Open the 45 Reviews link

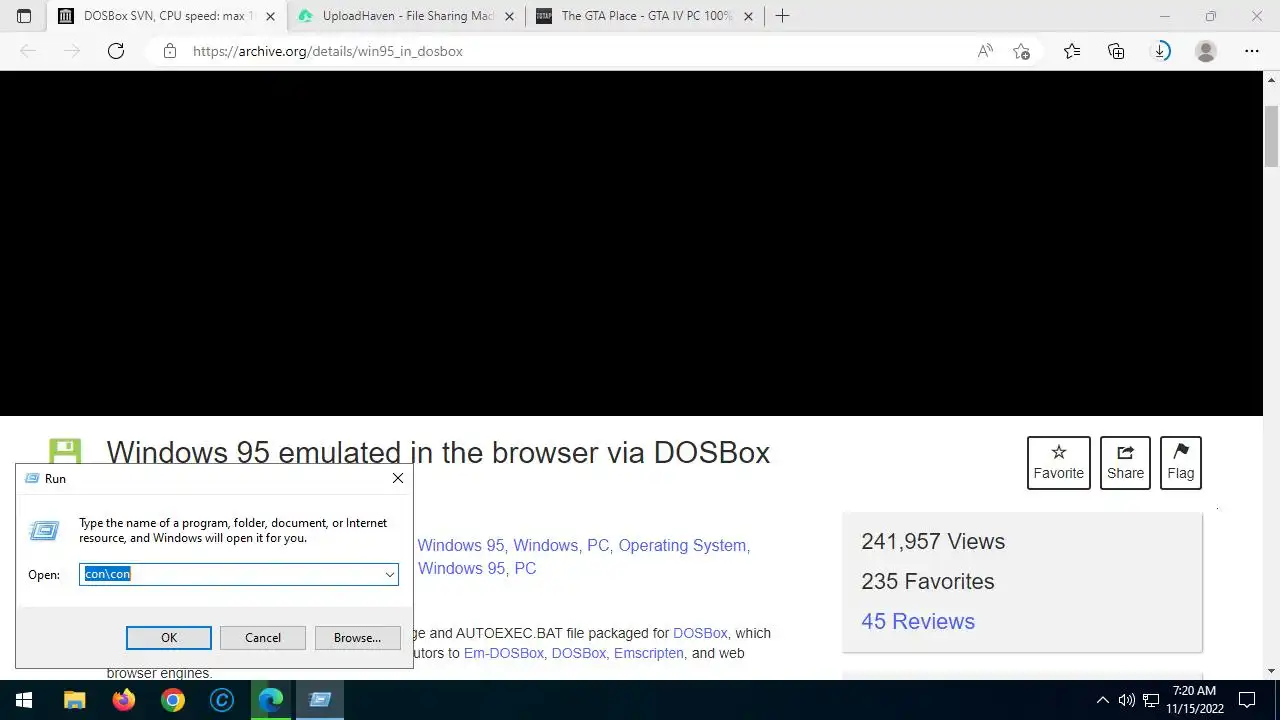click(x=918, y=621)
